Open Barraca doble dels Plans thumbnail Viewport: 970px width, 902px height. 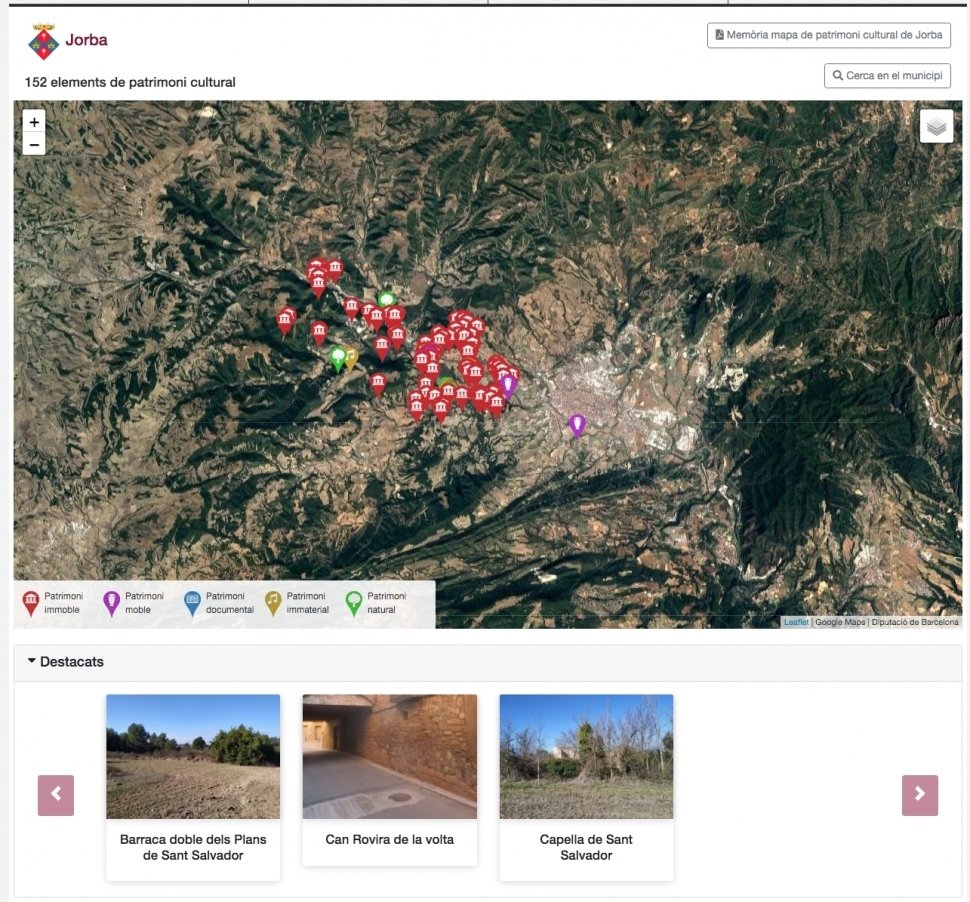(193, 756)
